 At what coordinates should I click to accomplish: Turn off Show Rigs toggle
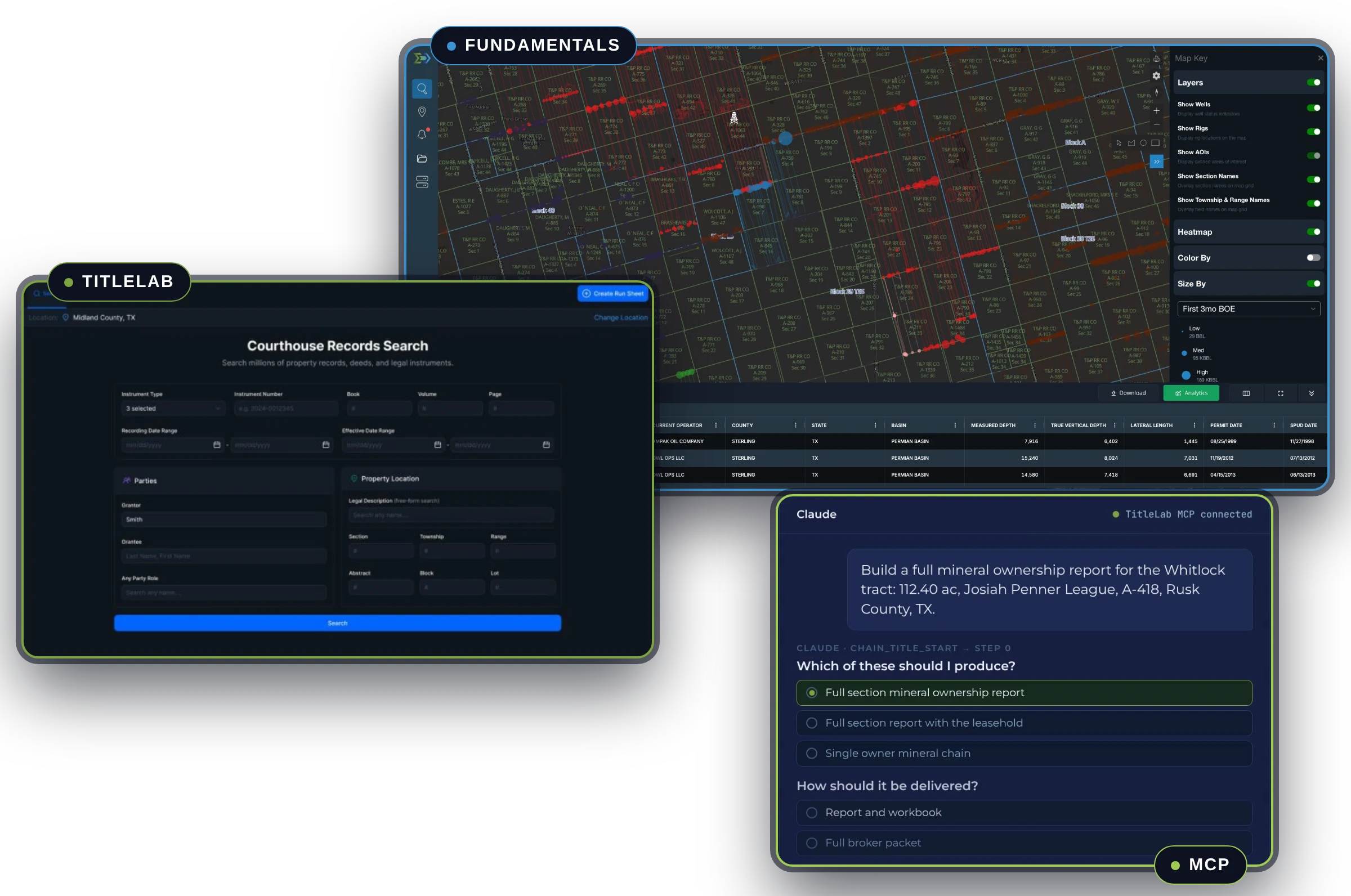coord(1313,132)
